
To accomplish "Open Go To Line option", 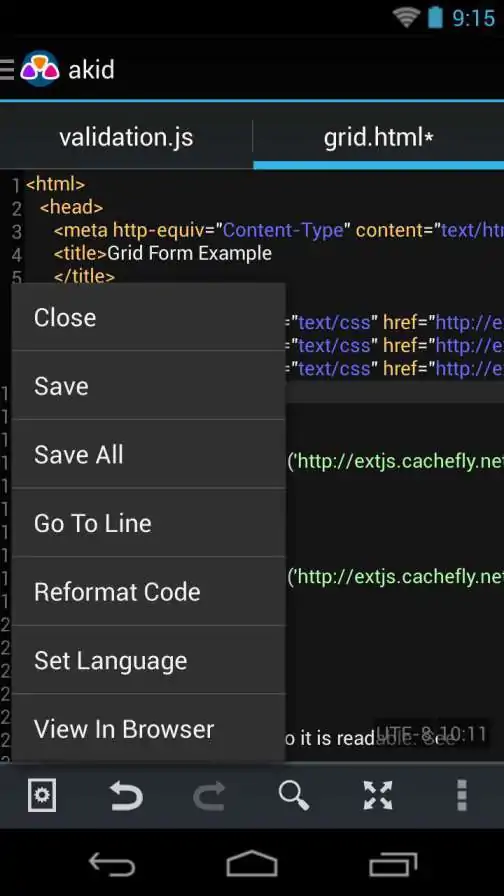I will [149, 523].
